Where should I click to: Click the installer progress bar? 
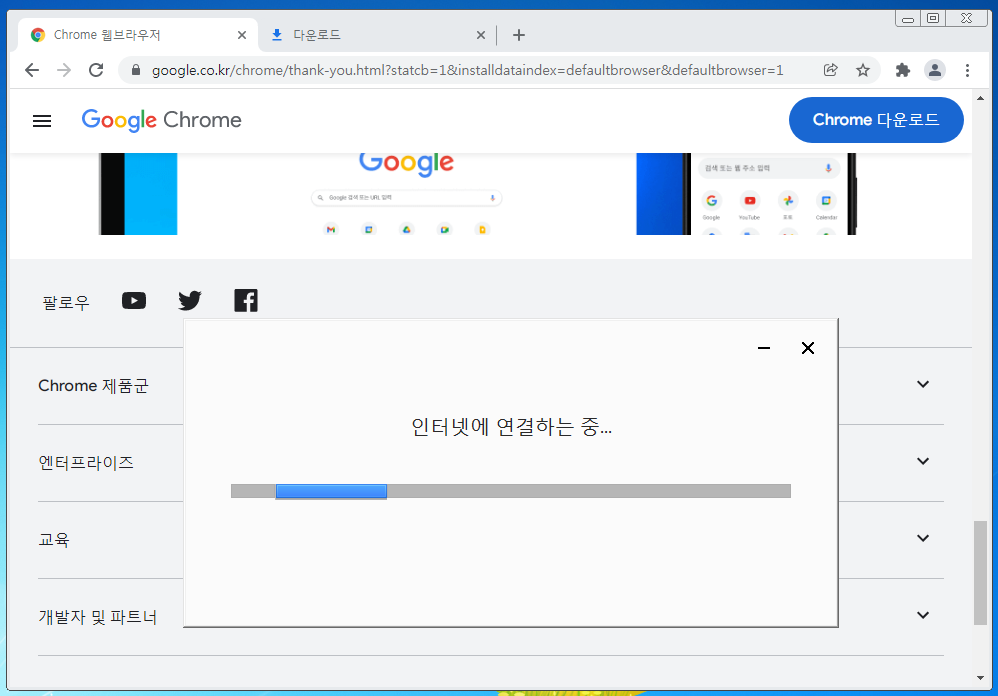(510, 491)
